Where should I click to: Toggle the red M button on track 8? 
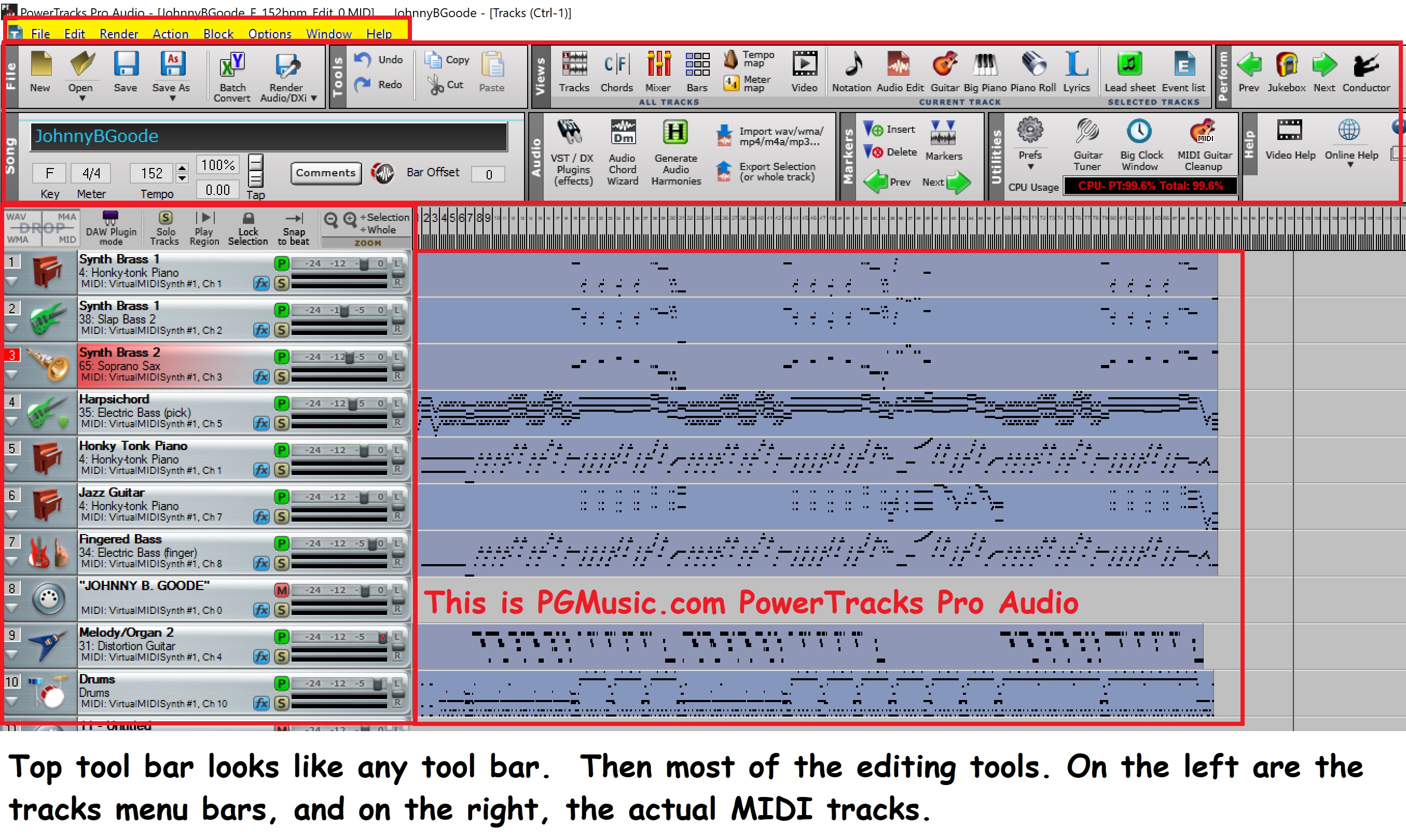coord(281,591)
